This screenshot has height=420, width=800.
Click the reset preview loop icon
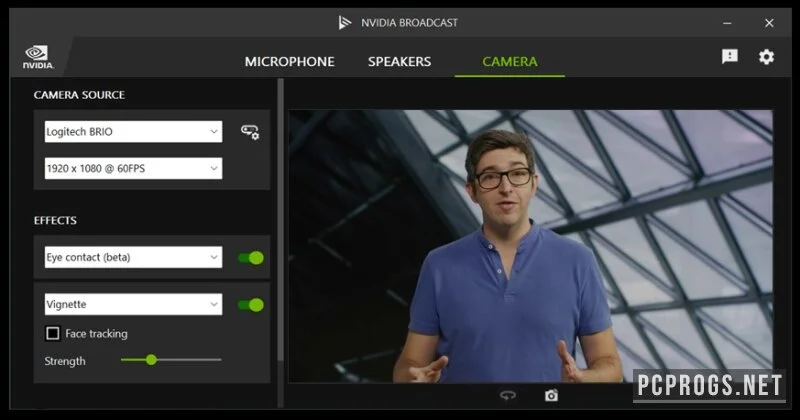tap(508, 396)
